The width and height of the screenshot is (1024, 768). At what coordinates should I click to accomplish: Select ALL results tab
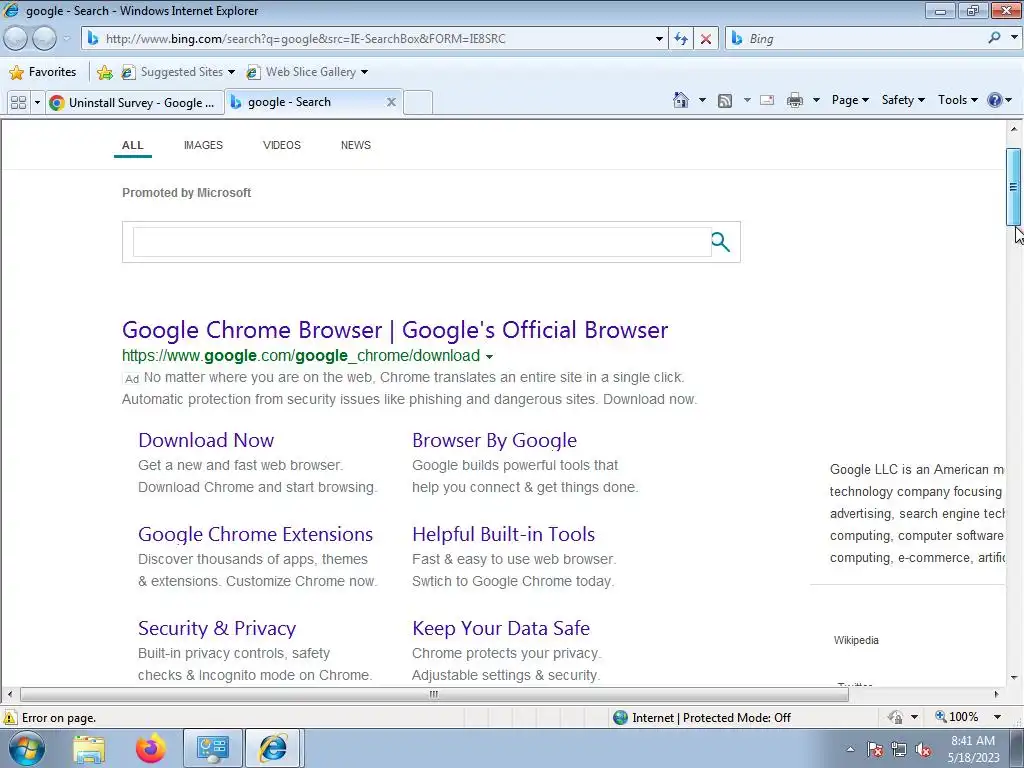[x=133, y=145]
